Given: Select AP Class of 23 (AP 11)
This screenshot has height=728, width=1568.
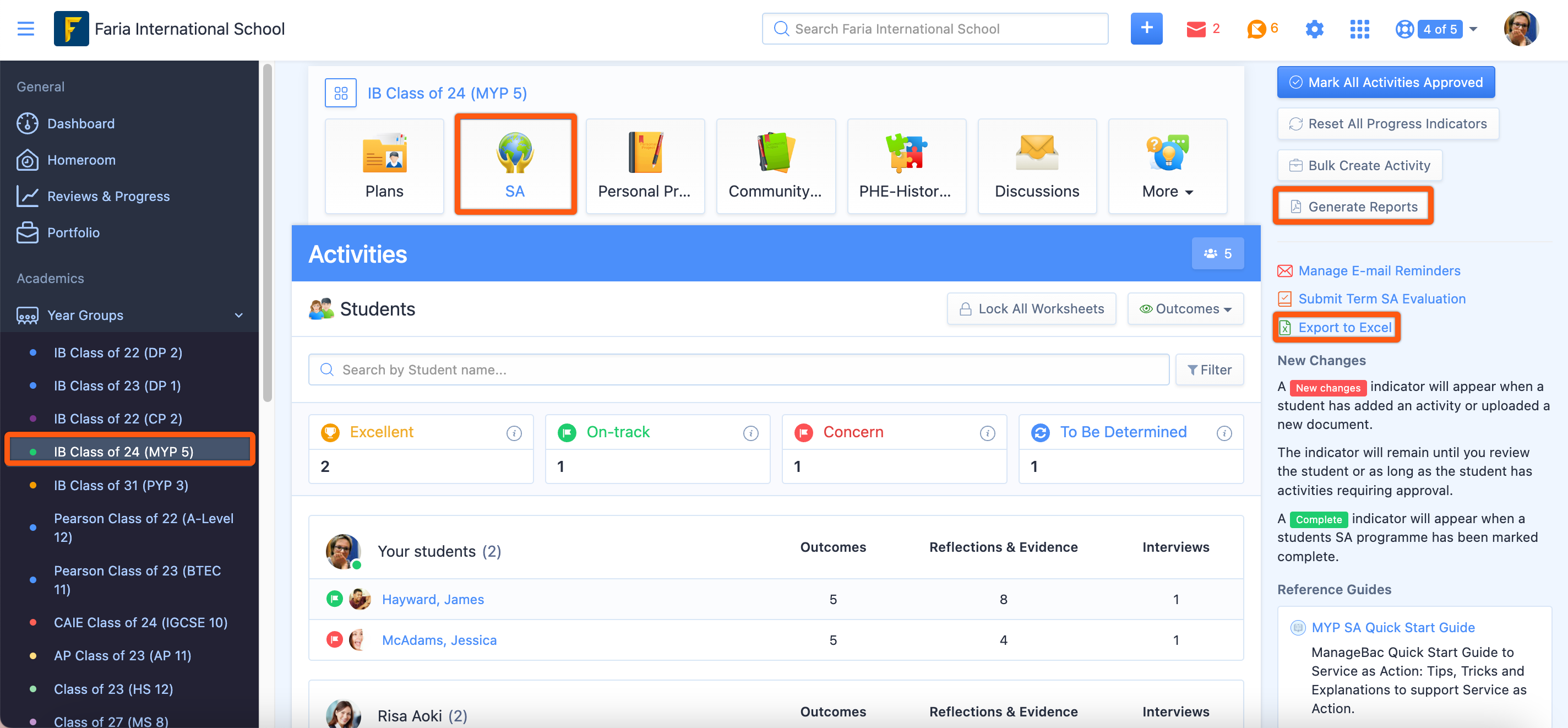Looking at the screenshot, I should (122, 655).
